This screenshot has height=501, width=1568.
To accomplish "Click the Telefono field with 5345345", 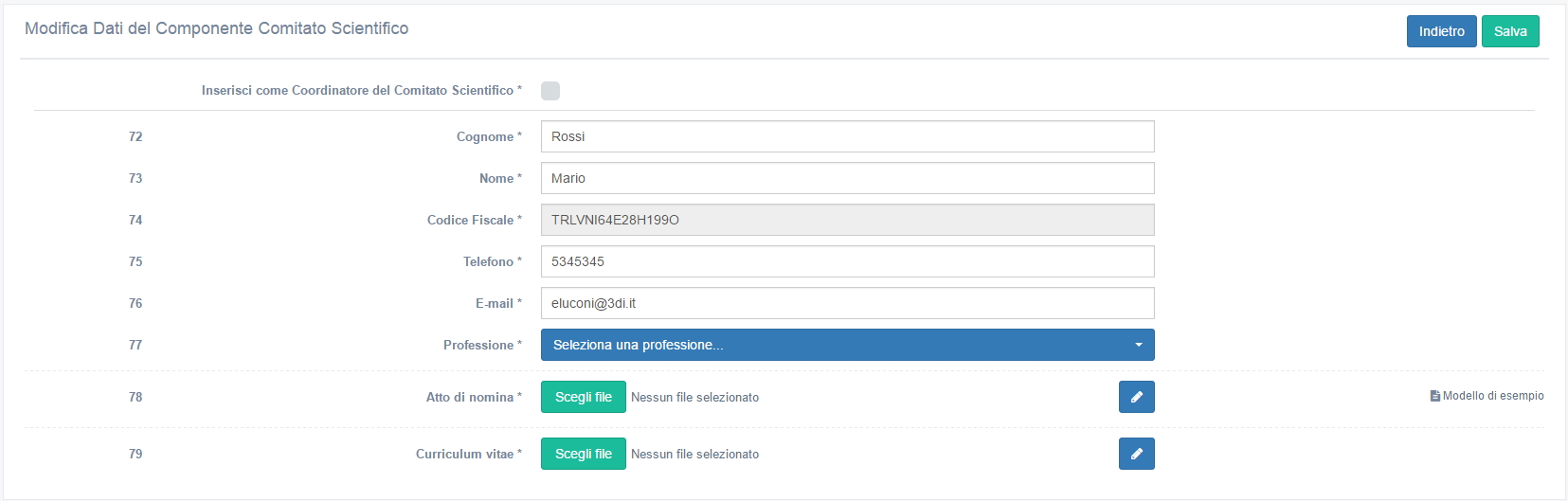I will point(847,261).
